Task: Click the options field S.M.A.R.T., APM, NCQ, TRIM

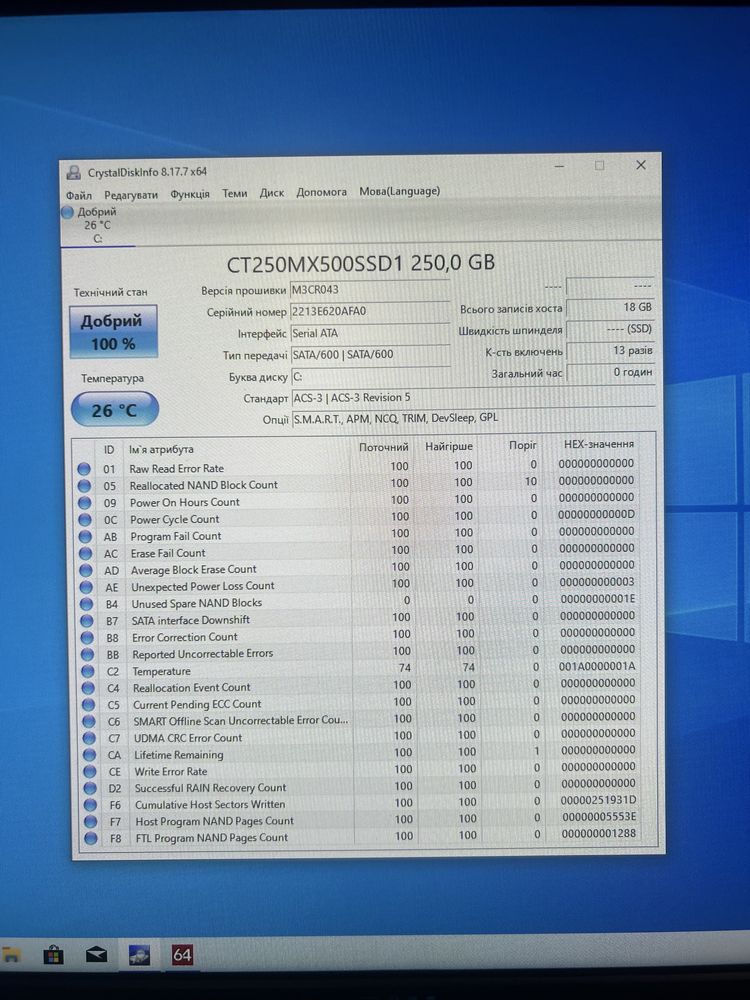Action: pyautogui.click(x=473, y=418)
